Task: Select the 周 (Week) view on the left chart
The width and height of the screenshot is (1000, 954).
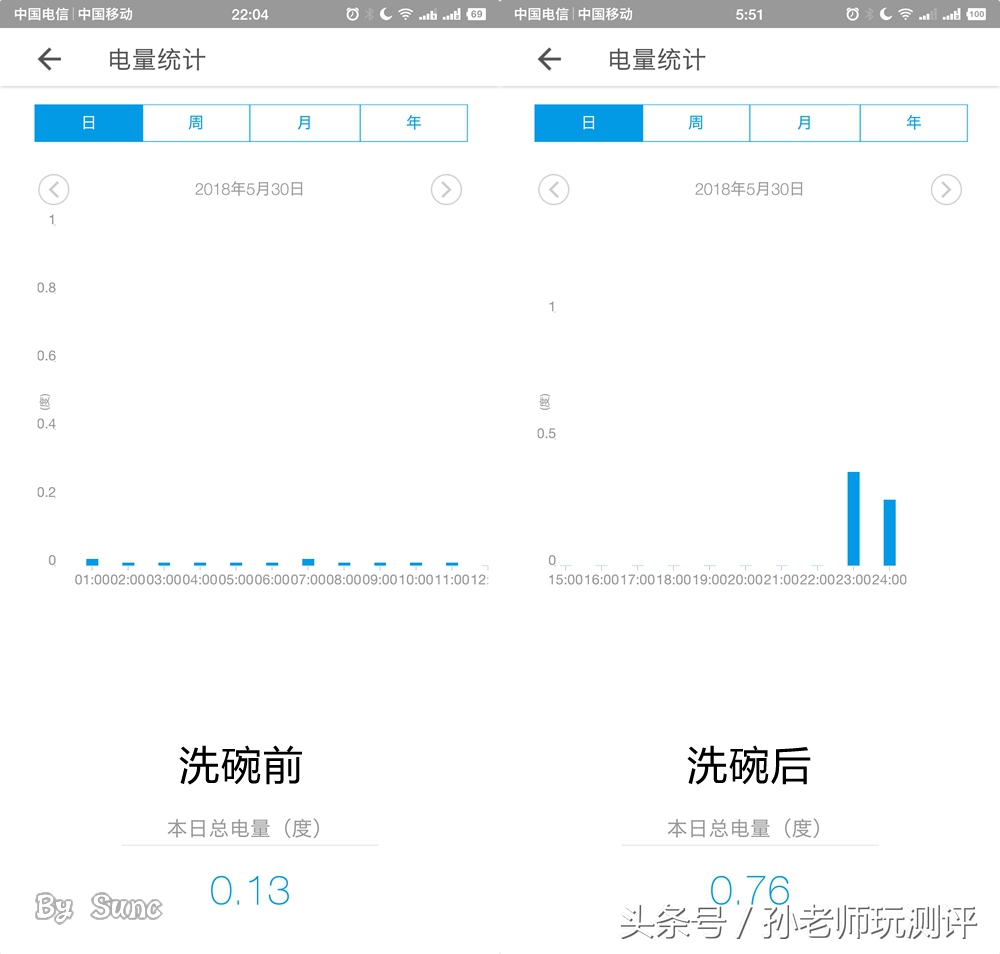Action: click(x=196, y=122)
